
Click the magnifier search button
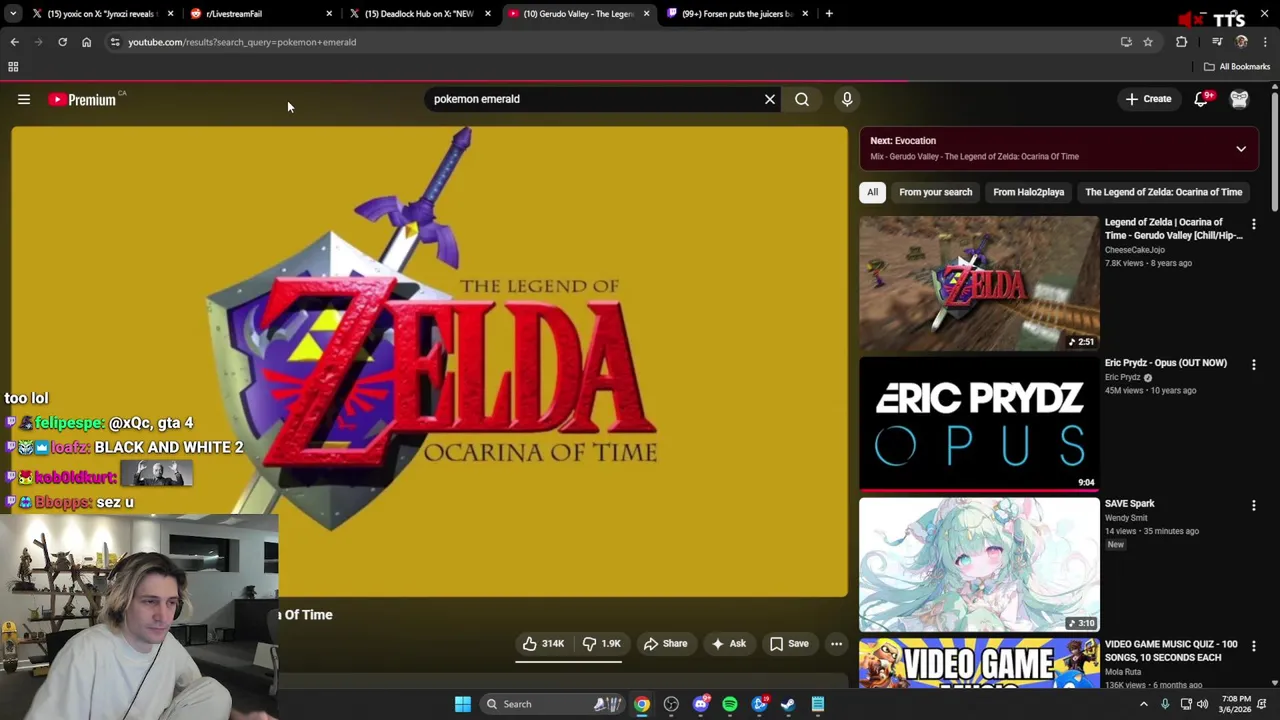coord(802,99)
